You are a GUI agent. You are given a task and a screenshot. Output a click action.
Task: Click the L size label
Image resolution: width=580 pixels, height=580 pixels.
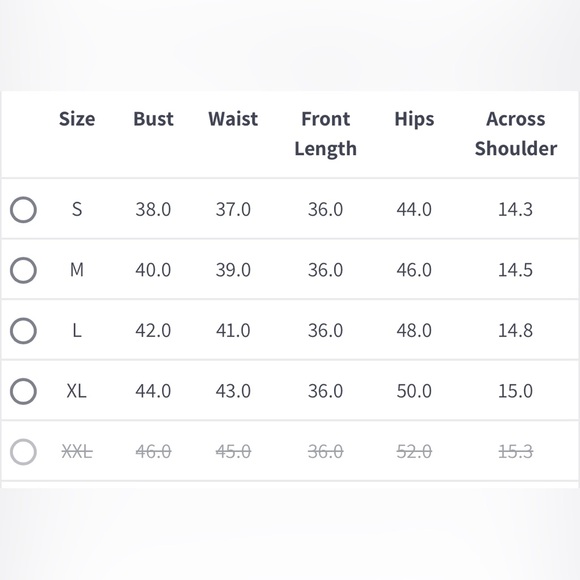click(77, 330)
